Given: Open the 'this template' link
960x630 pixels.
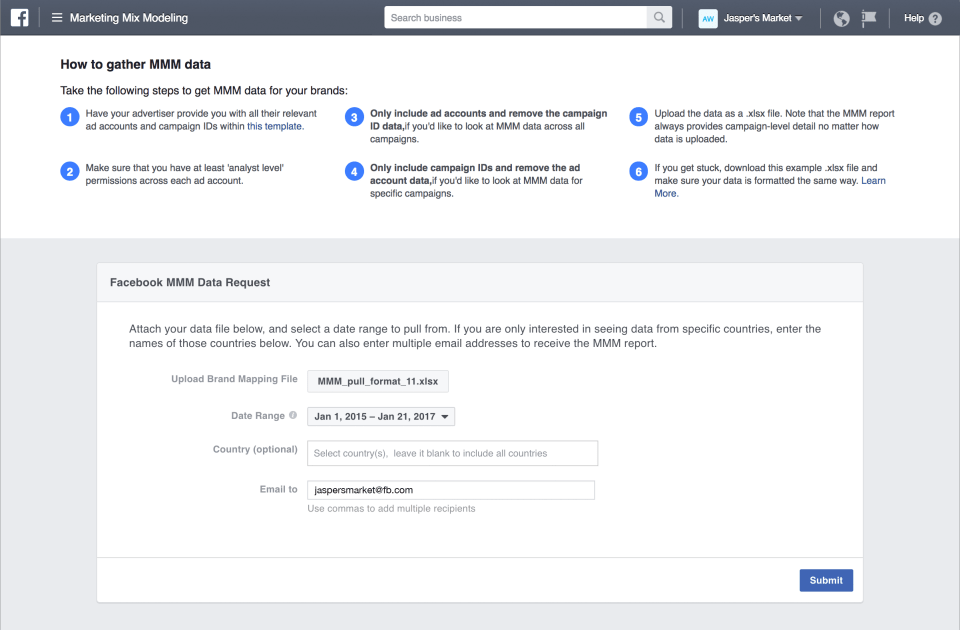Looking at the screenshot, I should click(x=275, y=127).
